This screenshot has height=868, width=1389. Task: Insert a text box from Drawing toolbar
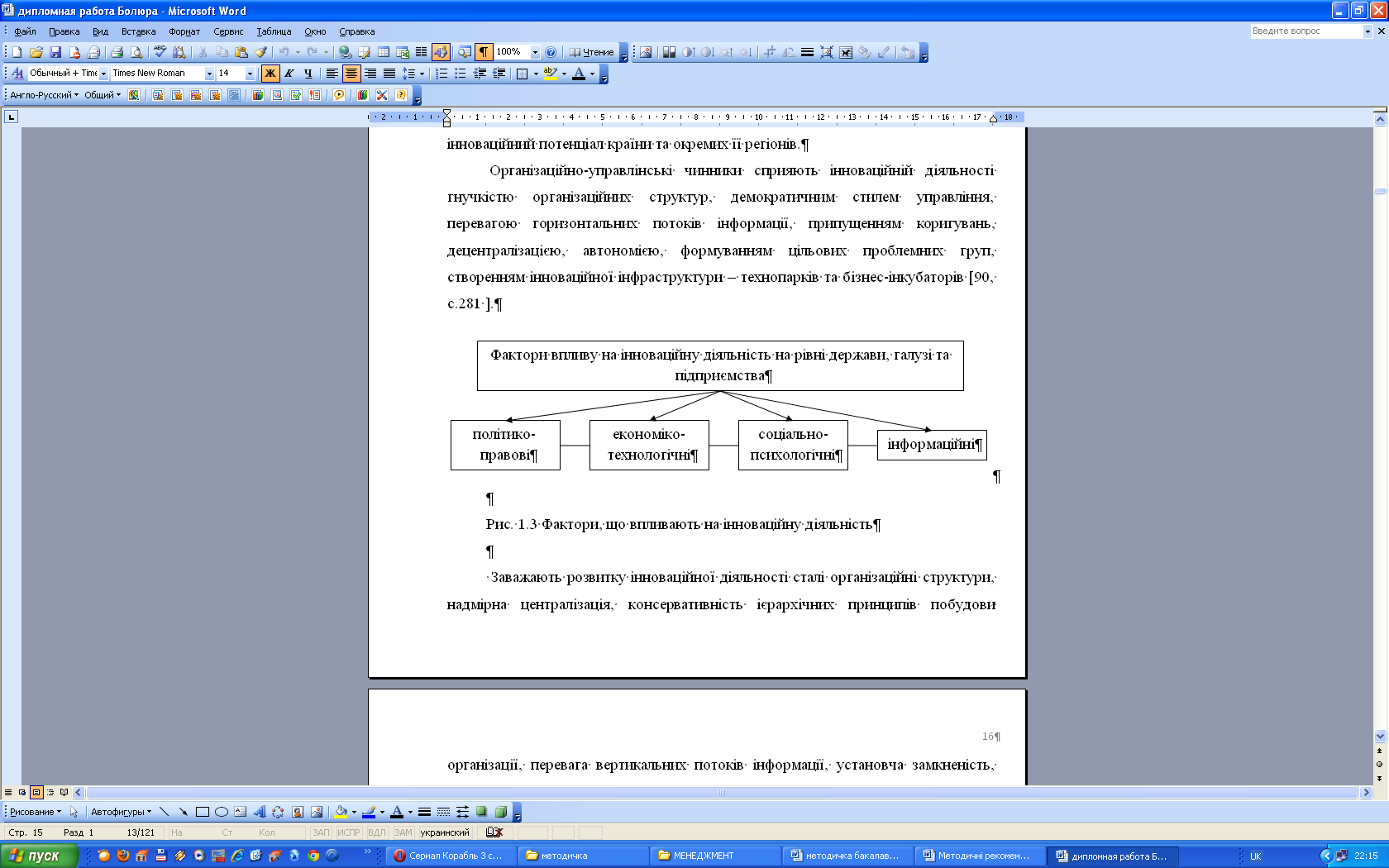coord(240,812)
